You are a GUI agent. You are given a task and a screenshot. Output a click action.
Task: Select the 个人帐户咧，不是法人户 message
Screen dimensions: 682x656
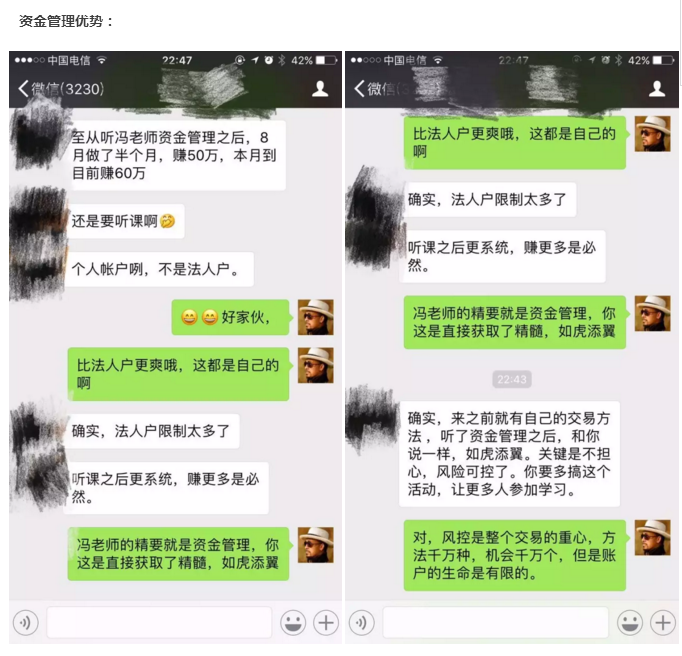click(x=159, y=269)
